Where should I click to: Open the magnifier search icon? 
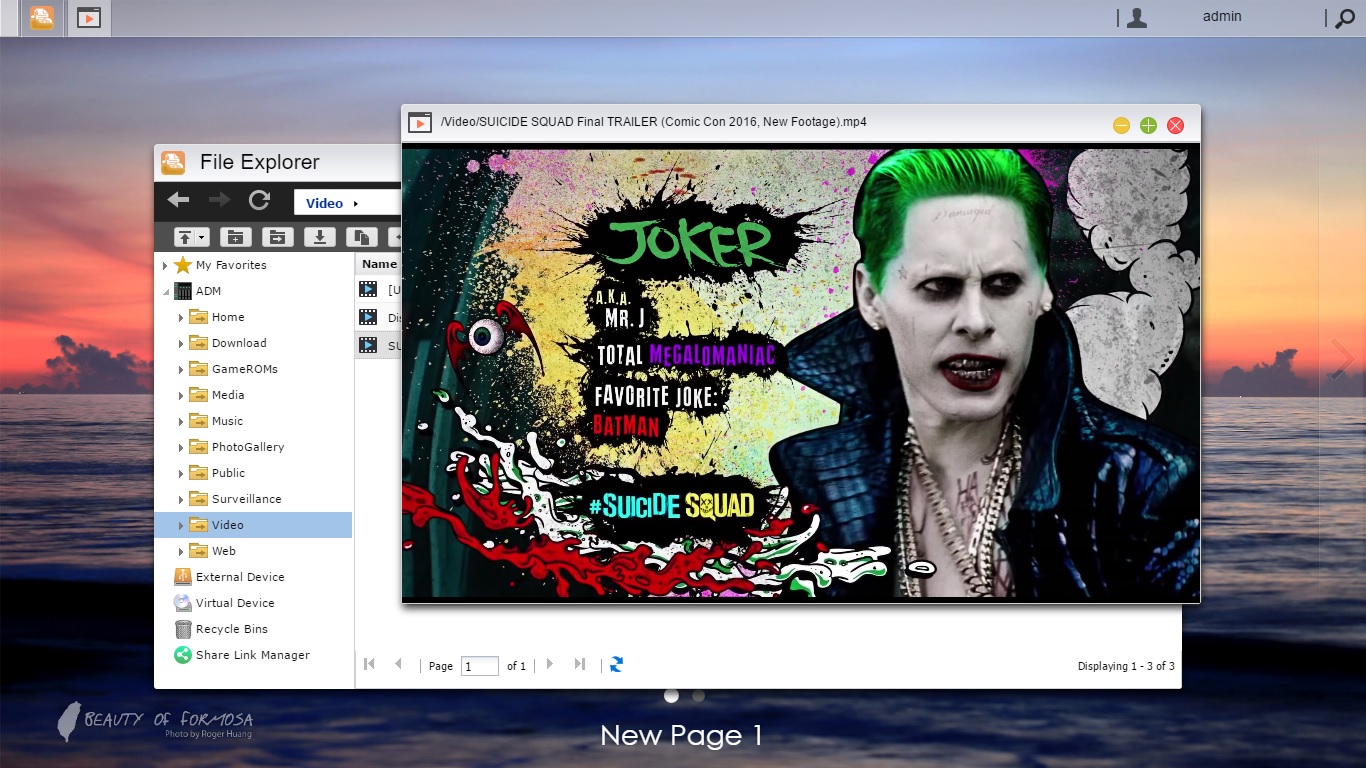coord(1345,18)
